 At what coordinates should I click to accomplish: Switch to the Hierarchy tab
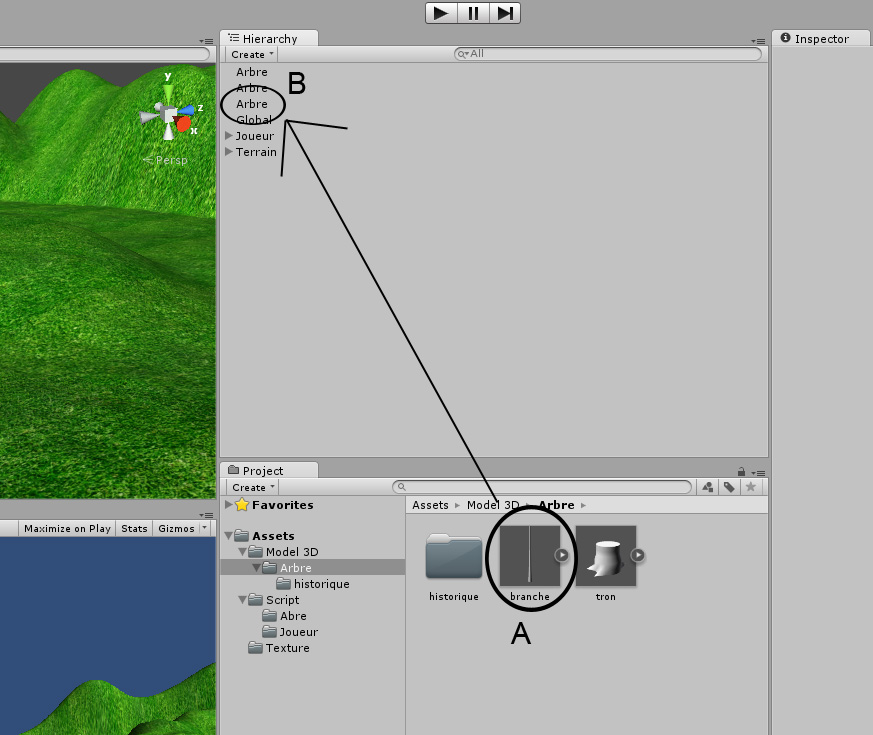(x=267, y=37)
